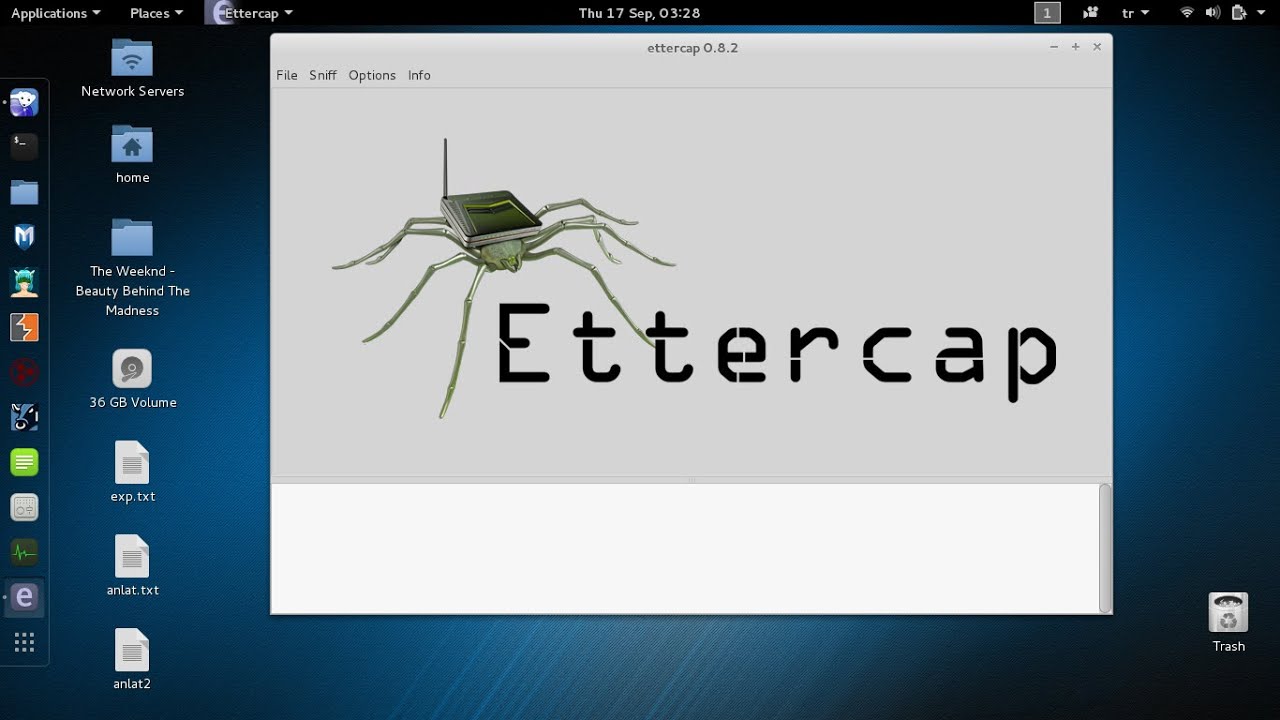Open the clock showing Thu 17 Sep, 03:28

(x=639, y=13)
